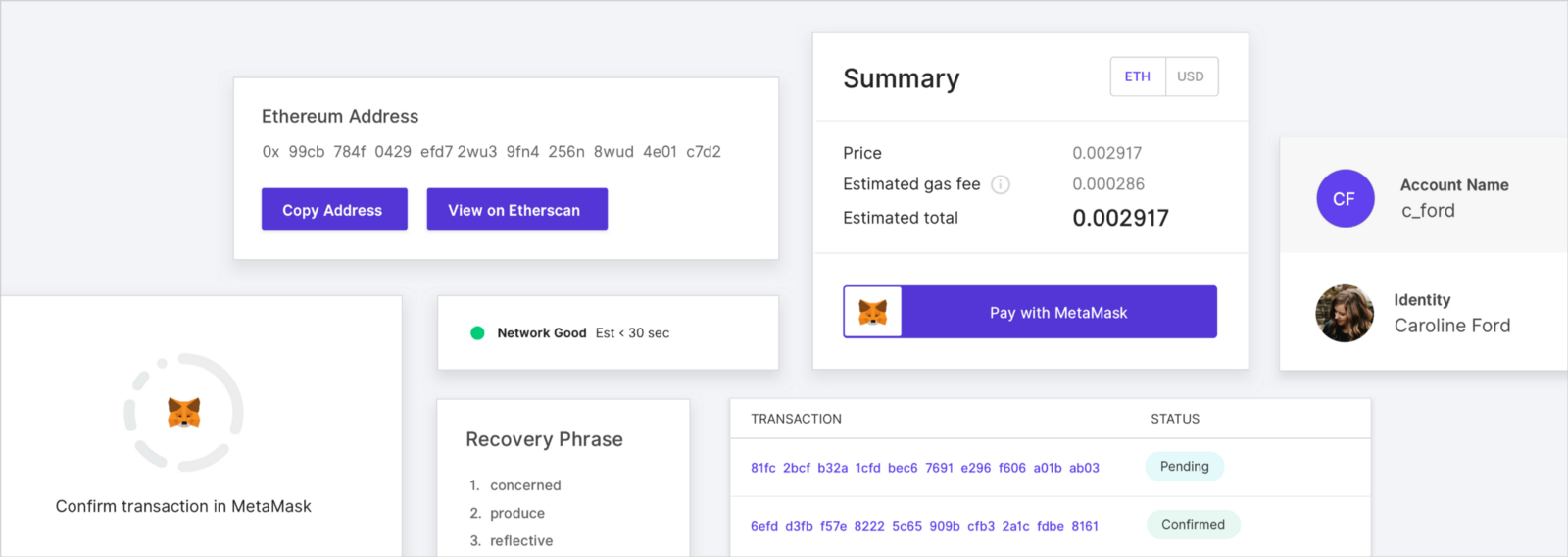Click the gas fee info icon
Screen dimensions: 1568x557
point(1000,184)
